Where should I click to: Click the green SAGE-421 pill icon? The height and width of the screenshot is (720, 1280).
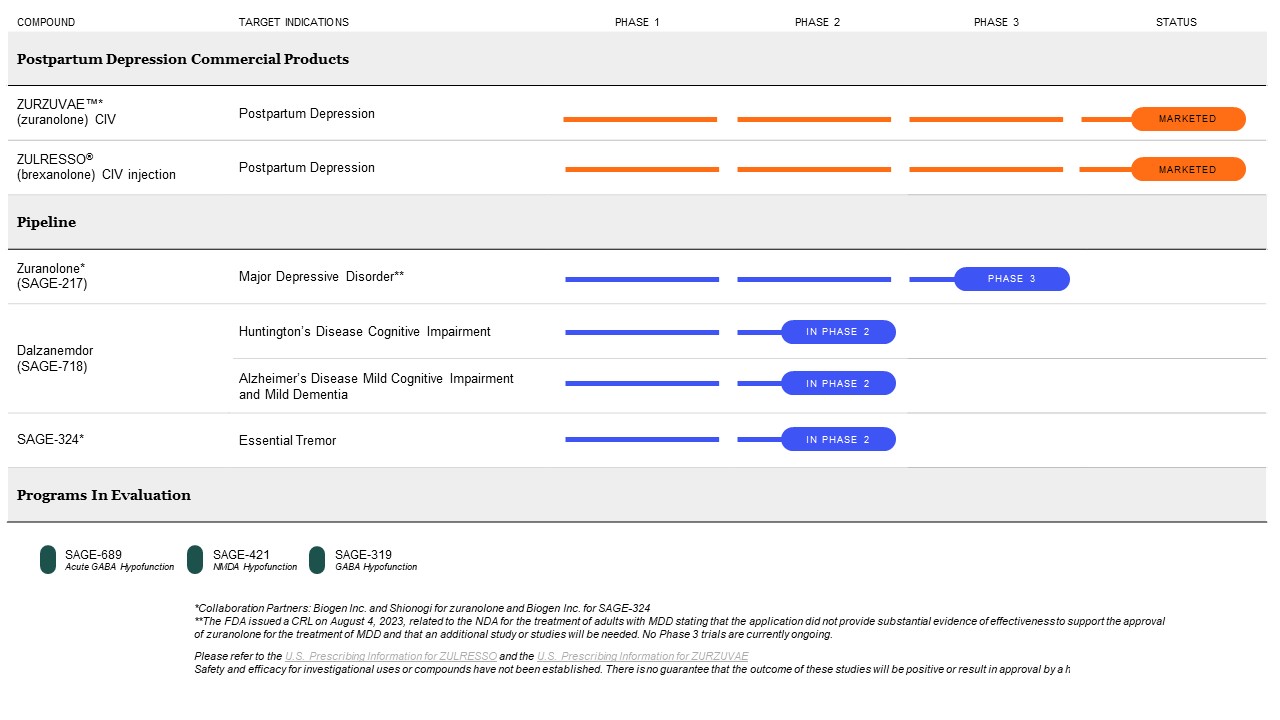[x=195, y=560]
